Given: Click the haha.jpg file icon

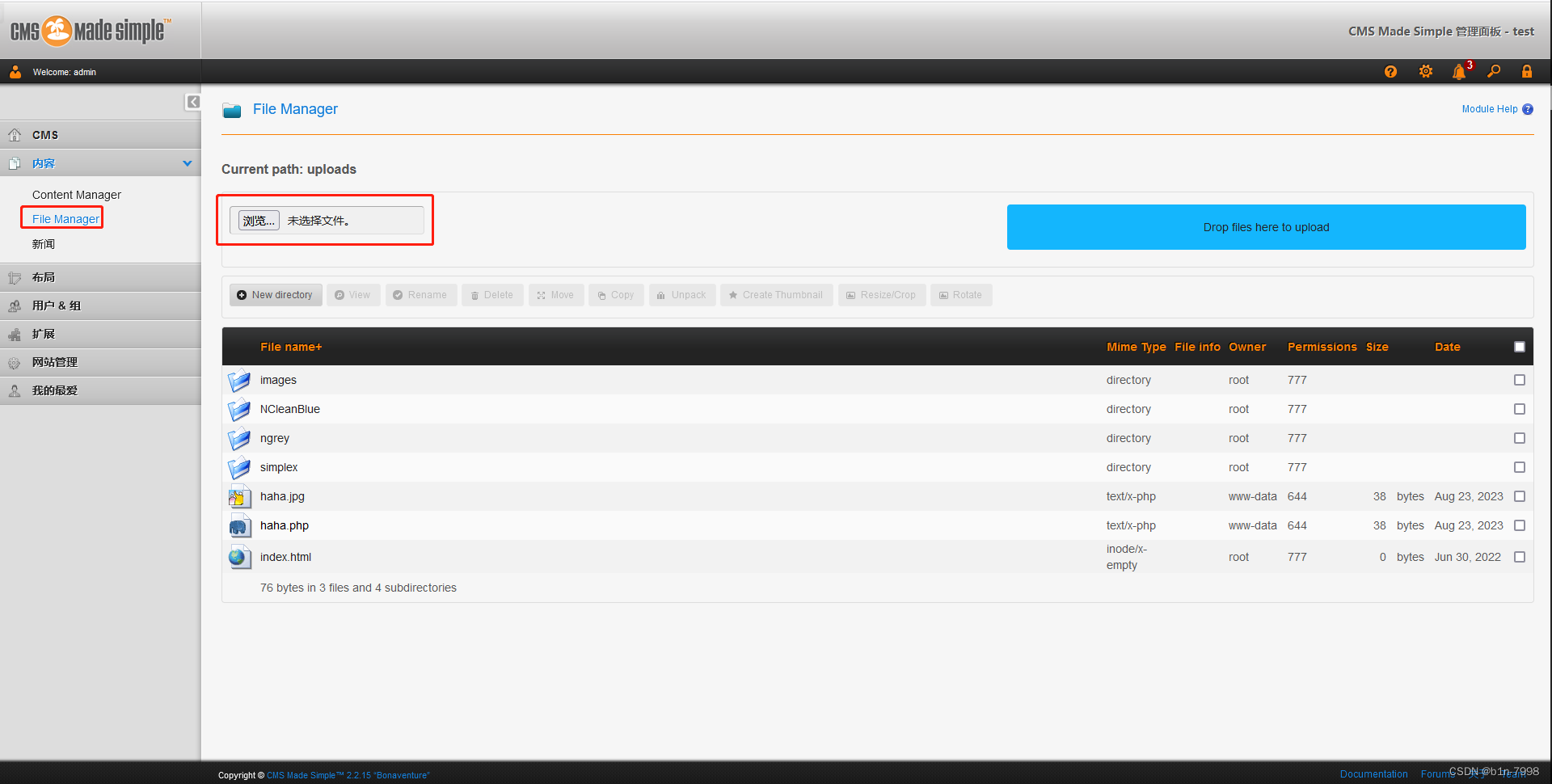Looking at the screenshot, I should [239, 496].
